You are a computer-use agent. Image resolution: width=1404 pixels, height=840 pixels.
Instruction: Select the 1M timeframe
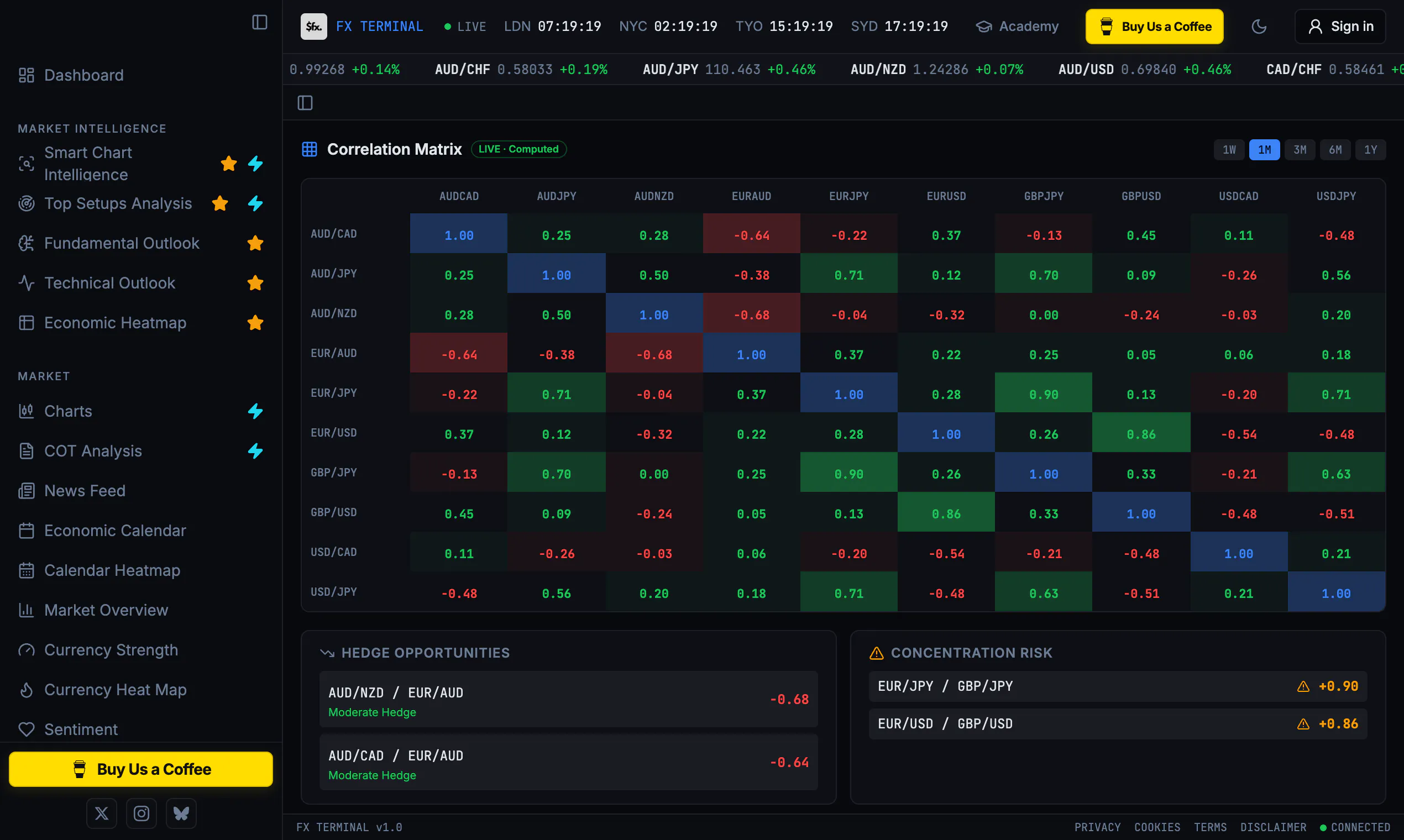pos(1264,149)
